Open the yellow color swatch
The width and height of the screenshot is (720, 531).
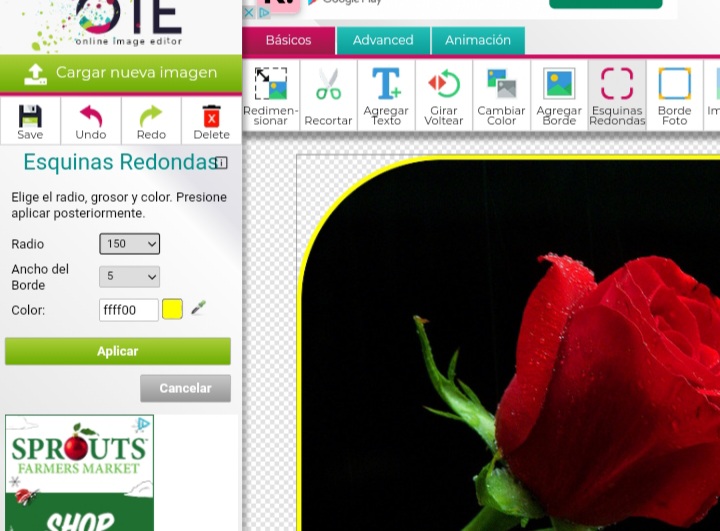tap(172, 309)
